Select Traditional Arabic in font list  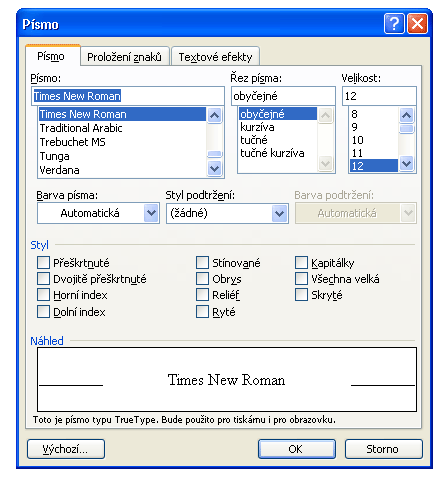coord(122,128)
